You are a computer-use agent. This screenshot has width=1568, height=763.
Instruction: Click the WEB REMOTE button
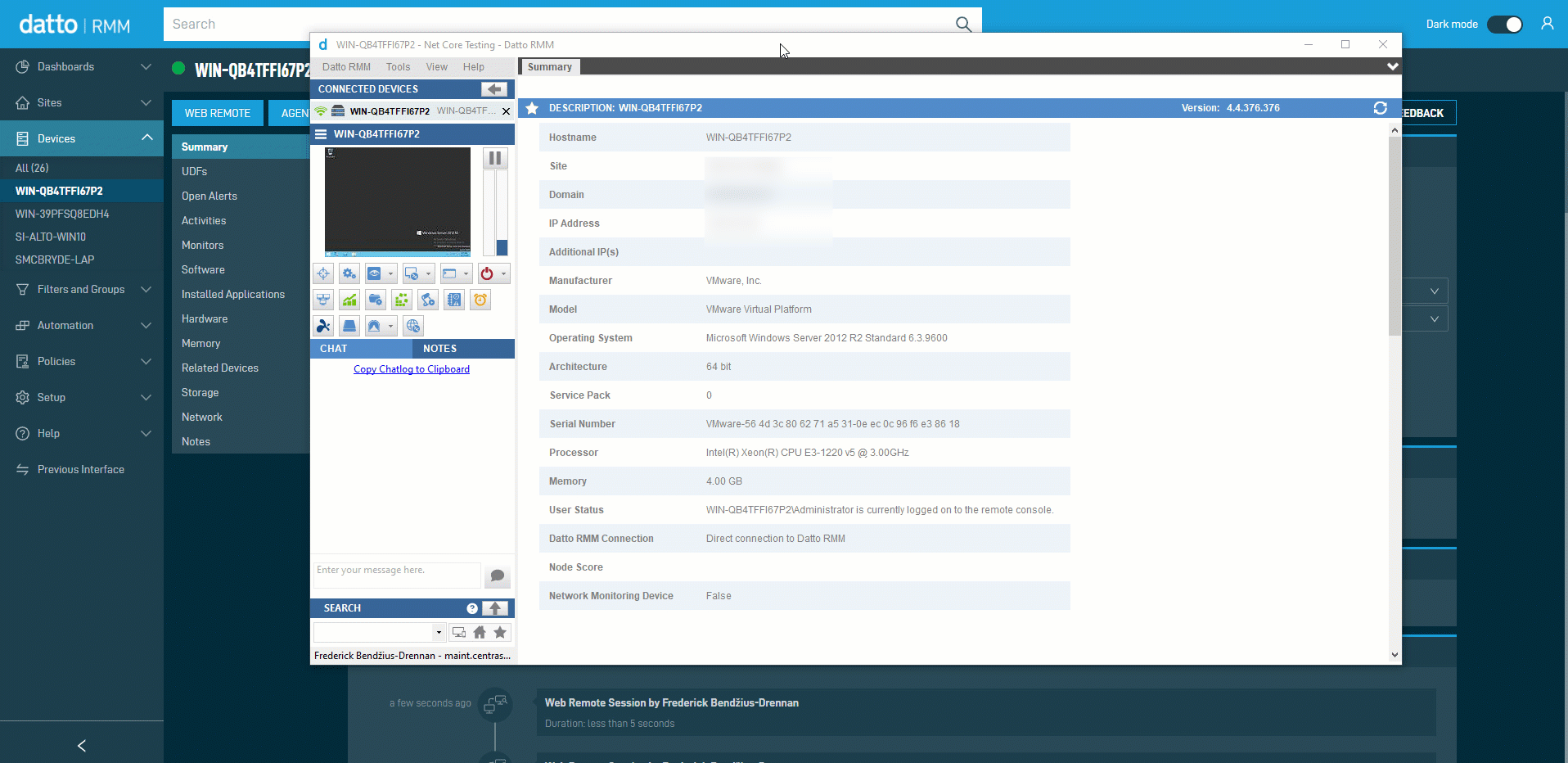(218, 113)
